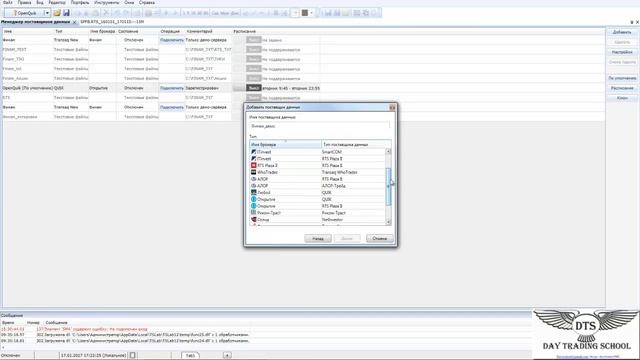Switch to the SPFB.RTS chart tab
This screenshot has height=360, width=640.
(112, 22)
